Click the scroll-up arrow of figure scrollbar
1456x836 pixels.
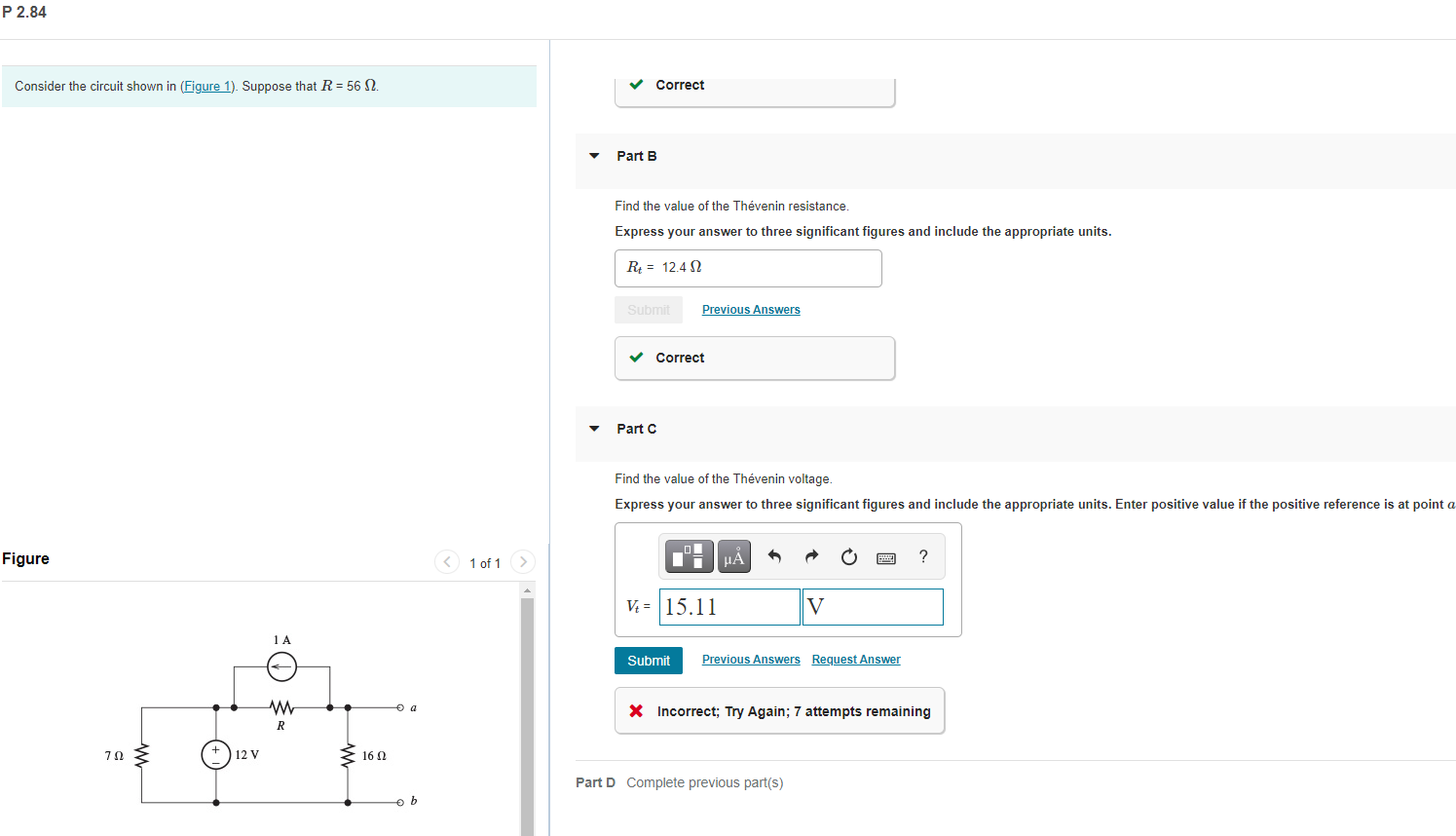527,590
